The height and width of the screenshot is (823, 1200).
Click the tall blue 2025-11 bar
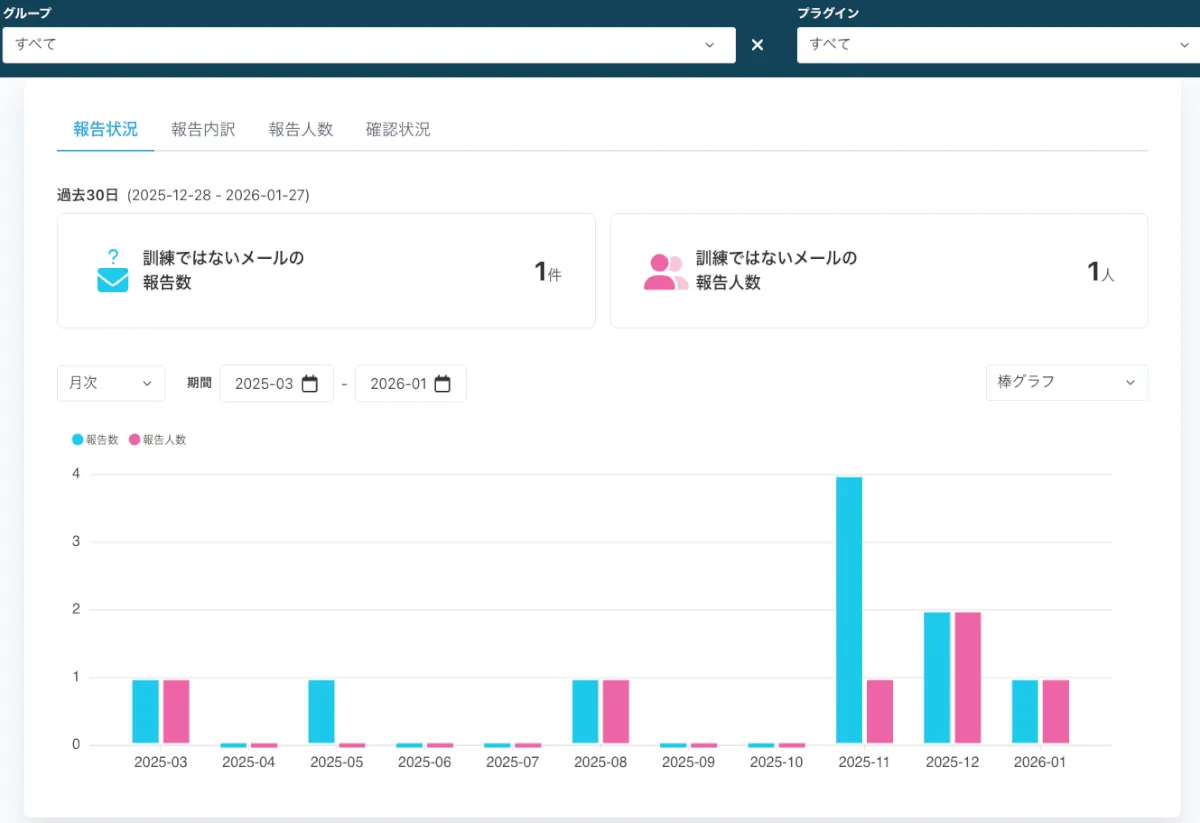[x=849, y=610]
